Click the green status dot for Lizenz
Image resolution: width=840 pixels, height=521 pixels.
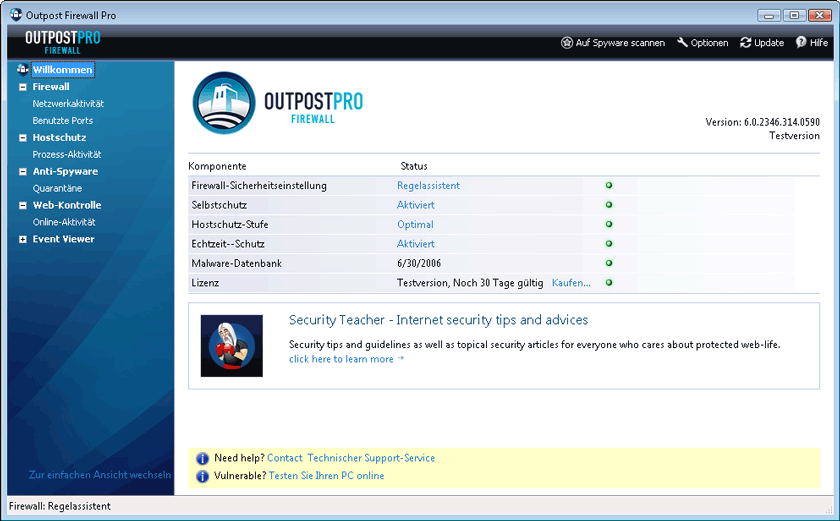point(609,282)
